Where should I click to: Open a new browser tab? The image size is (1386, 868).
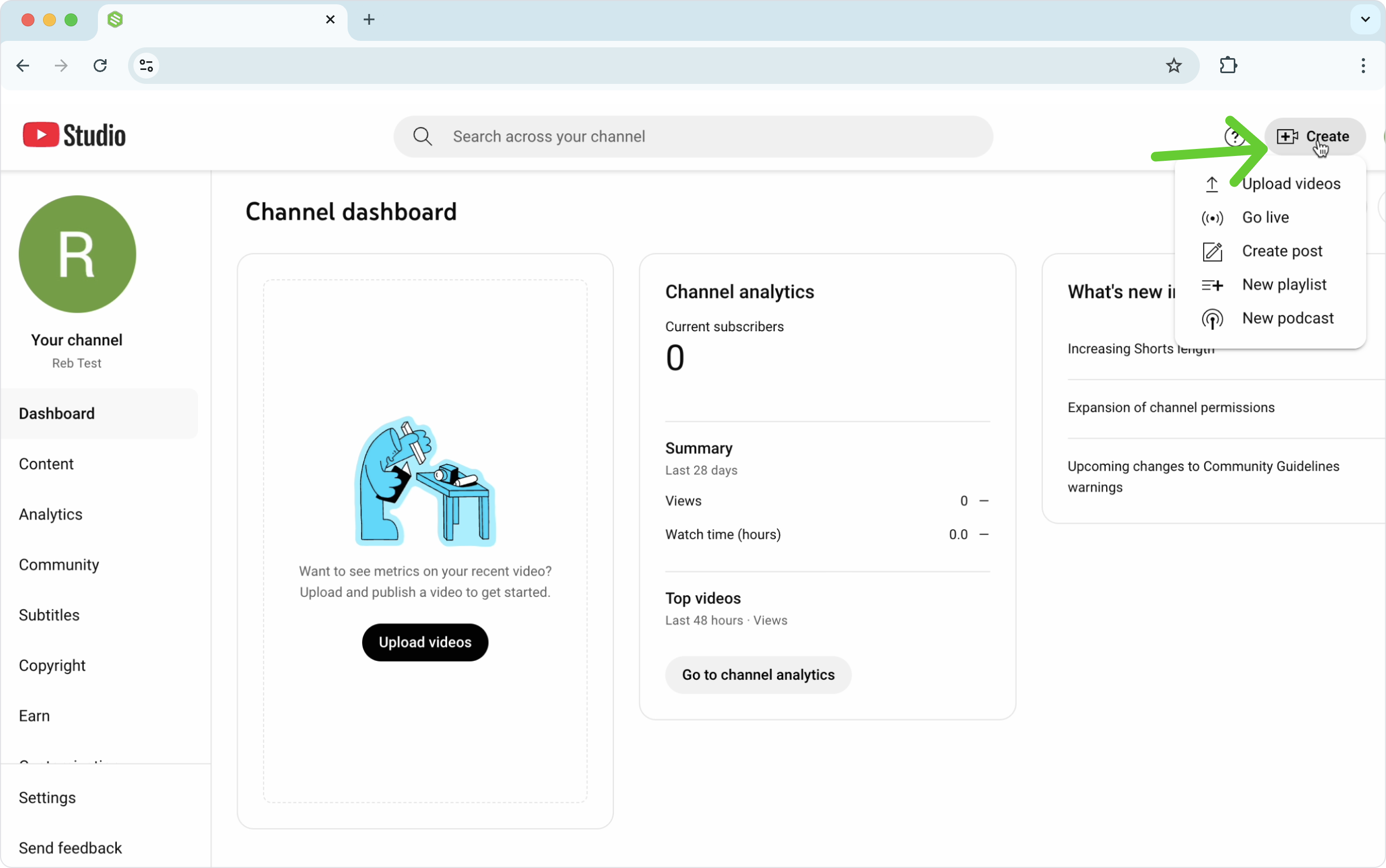369,20
